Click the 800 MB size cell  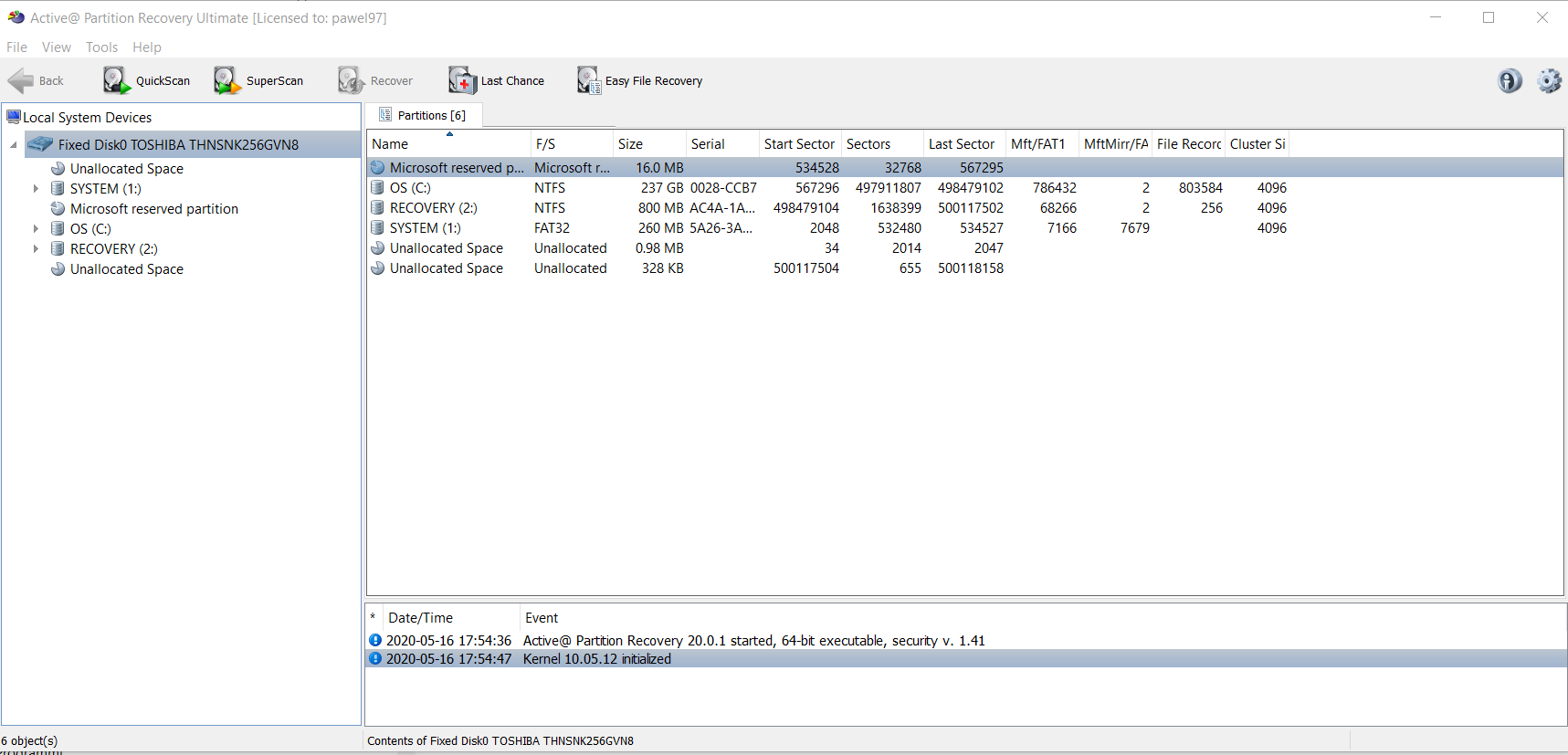tap(661, 208)
